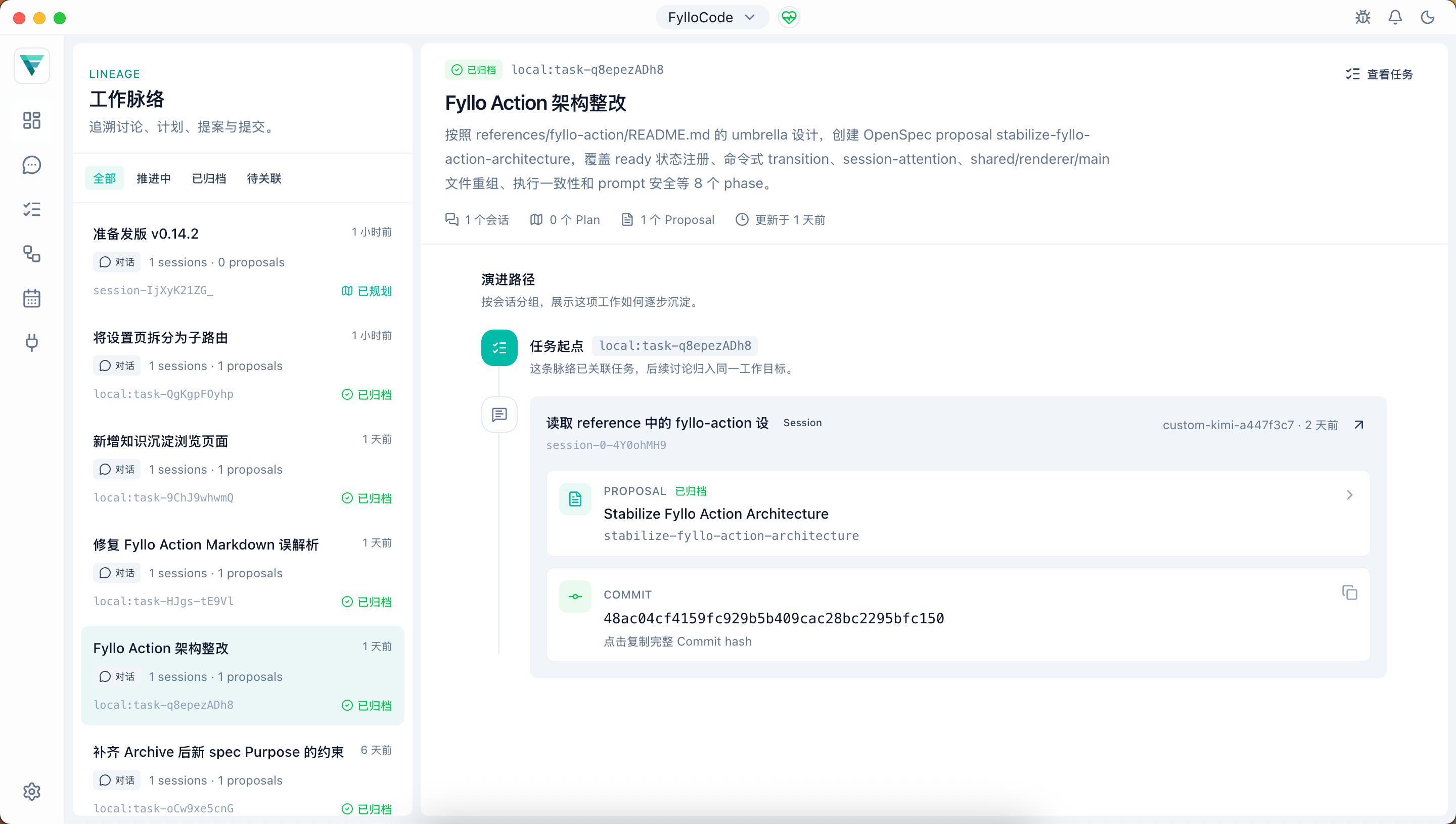The height and width of the screenshot is (824, 1456).
Task: Click stabilize-fyllo-action-architecture slug text
Action: [x=731, y=535]
